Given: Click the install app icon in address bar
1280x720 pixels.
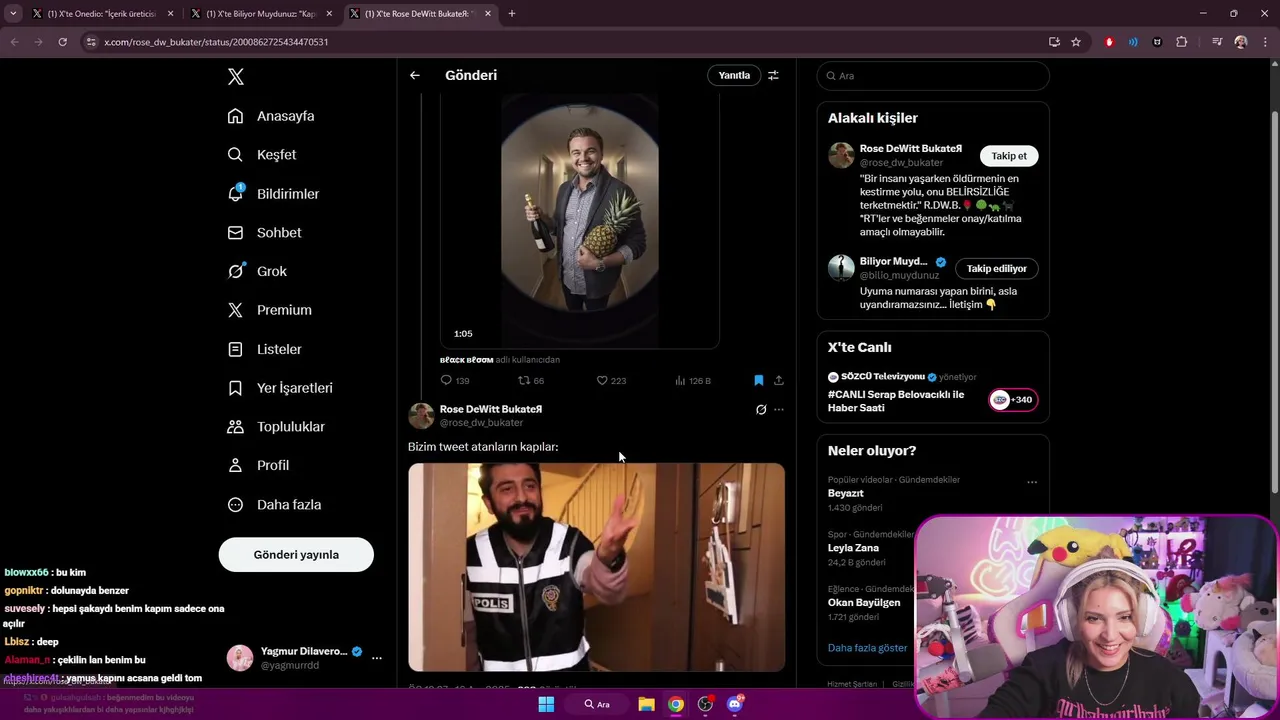Looking at the screenshot, I should [x=1054, y=42].
